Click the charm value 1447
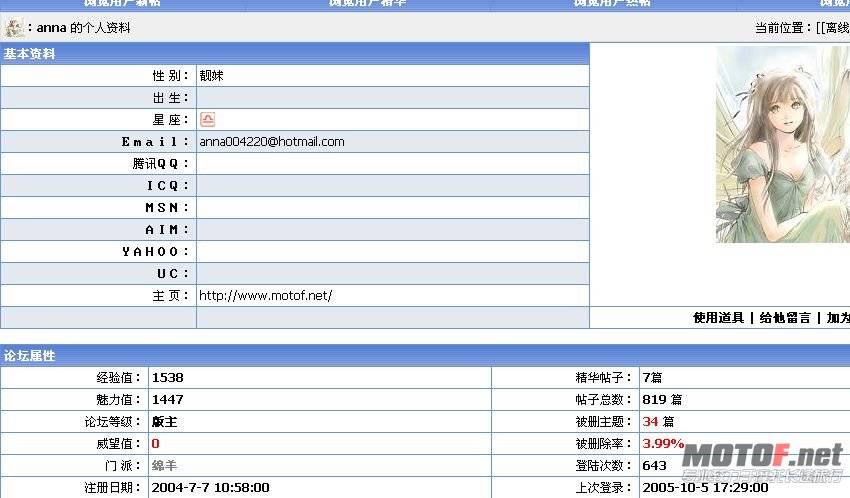 [168, 399]
